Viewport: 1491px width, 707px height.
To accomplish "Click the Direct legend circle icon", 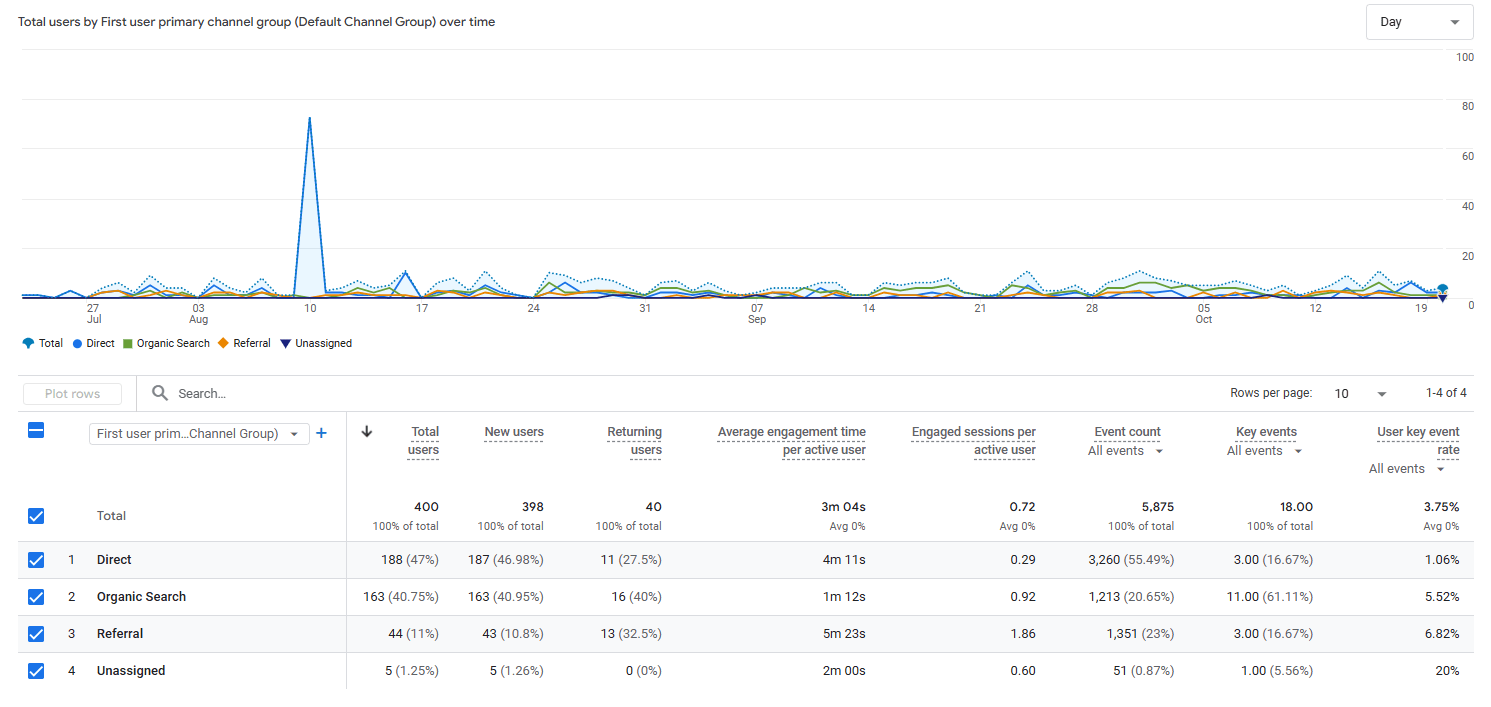I will pyautogui.click(x=77, y=343).
